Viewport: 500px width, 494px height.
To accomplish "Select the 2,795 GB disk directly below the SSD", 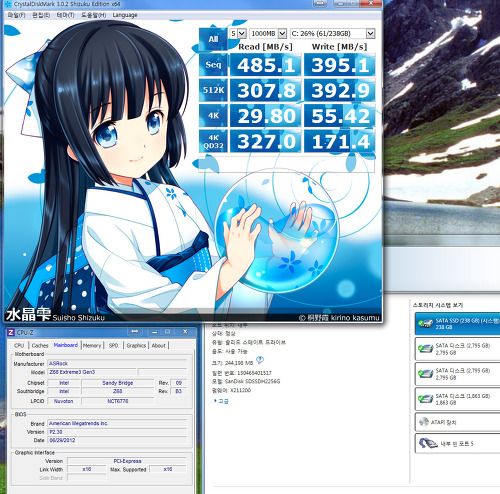I will [x=457, y=349].
